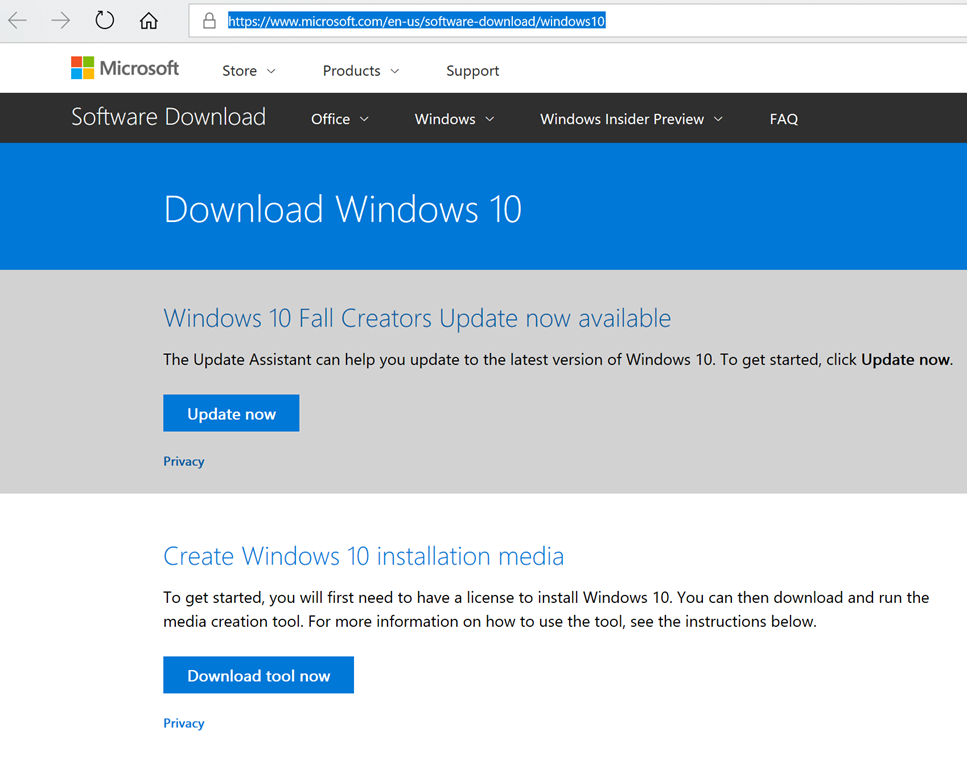
Task: Click the Software Download title link
Action: pos(168,117)
